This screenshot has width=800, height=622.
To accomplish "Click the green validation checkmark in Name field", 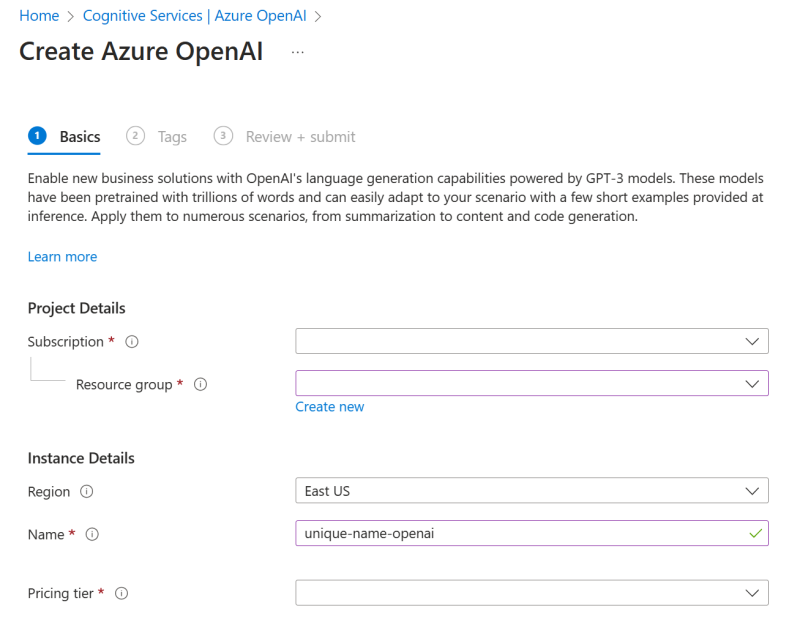I will (756, 533).
